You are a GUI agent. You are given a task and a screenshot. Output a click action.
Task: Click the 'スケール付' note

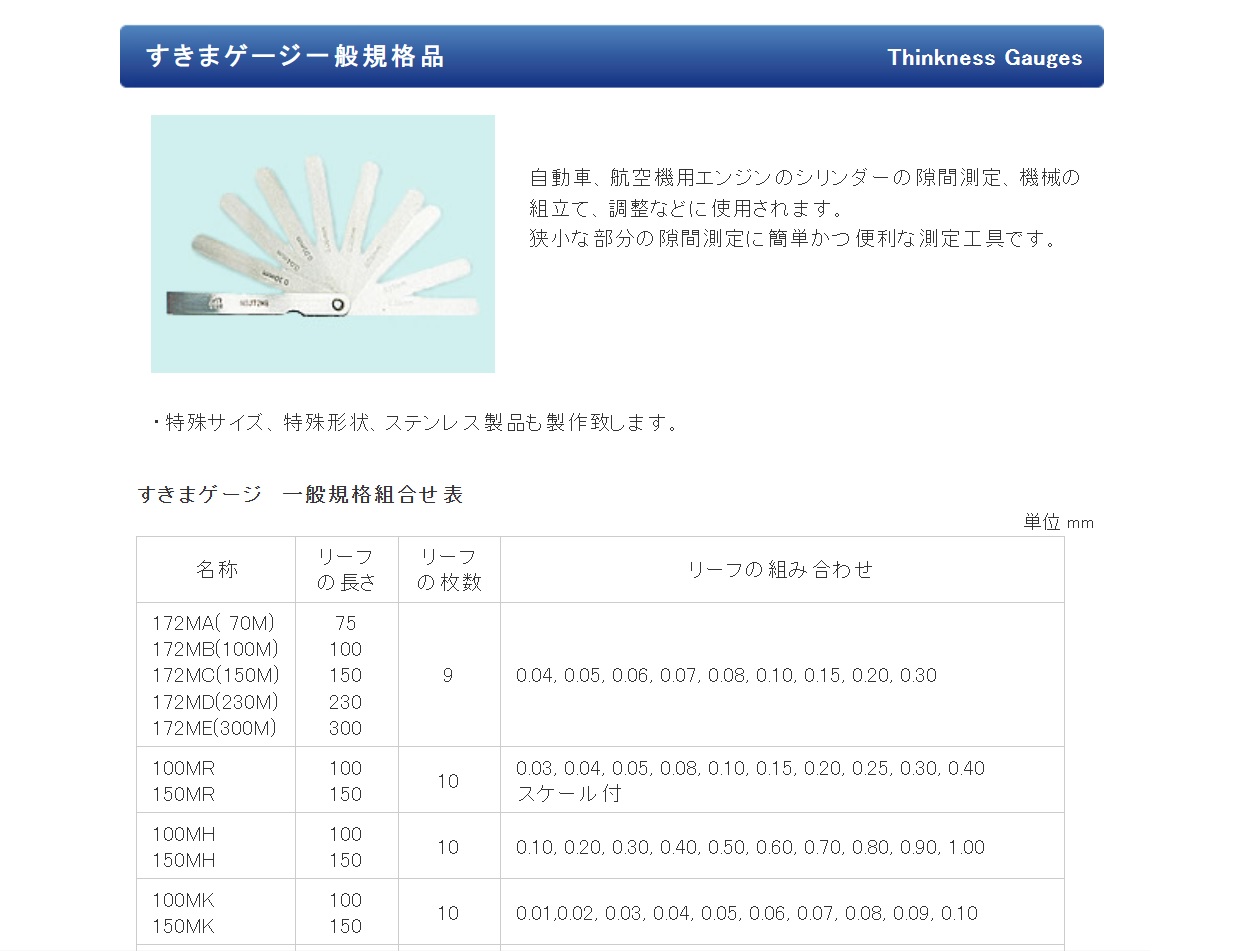coord(568,794)
